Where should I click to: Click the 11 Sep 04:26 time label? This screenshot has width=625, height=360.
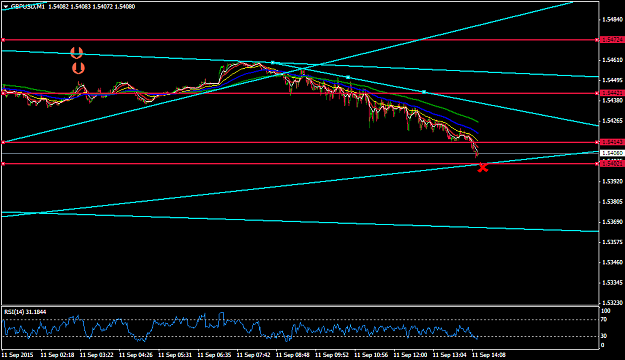point(136,355)
